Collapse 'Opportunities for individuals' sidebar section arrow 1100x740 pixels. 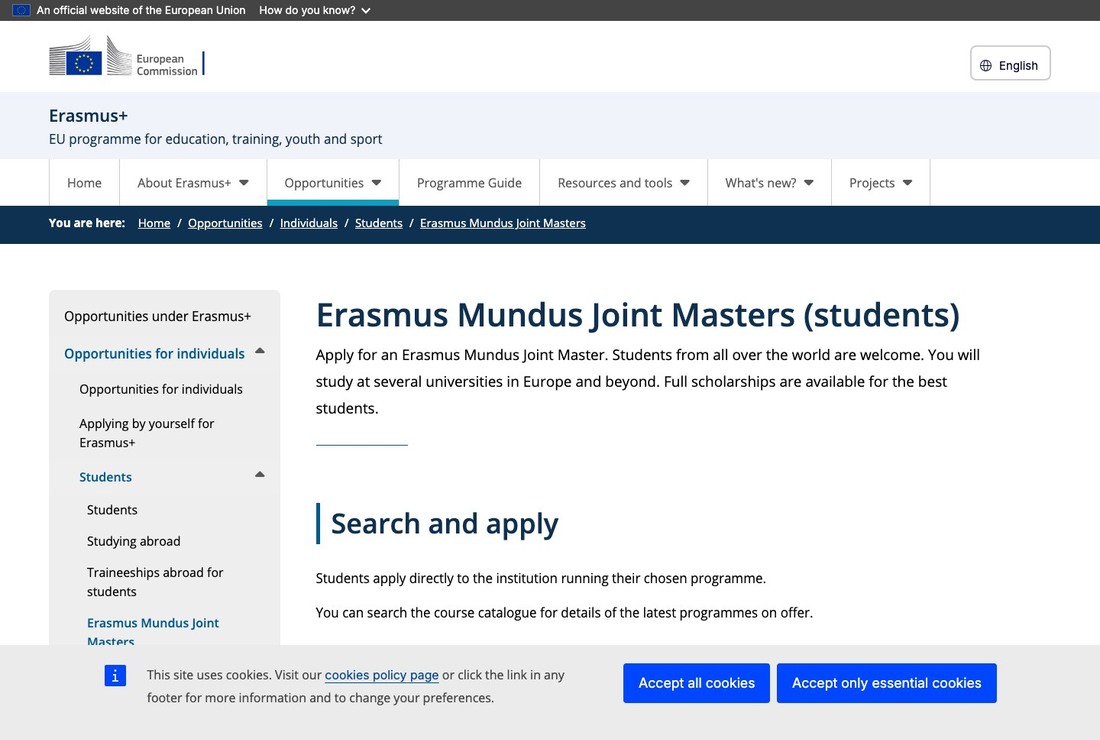pos(260,351)
